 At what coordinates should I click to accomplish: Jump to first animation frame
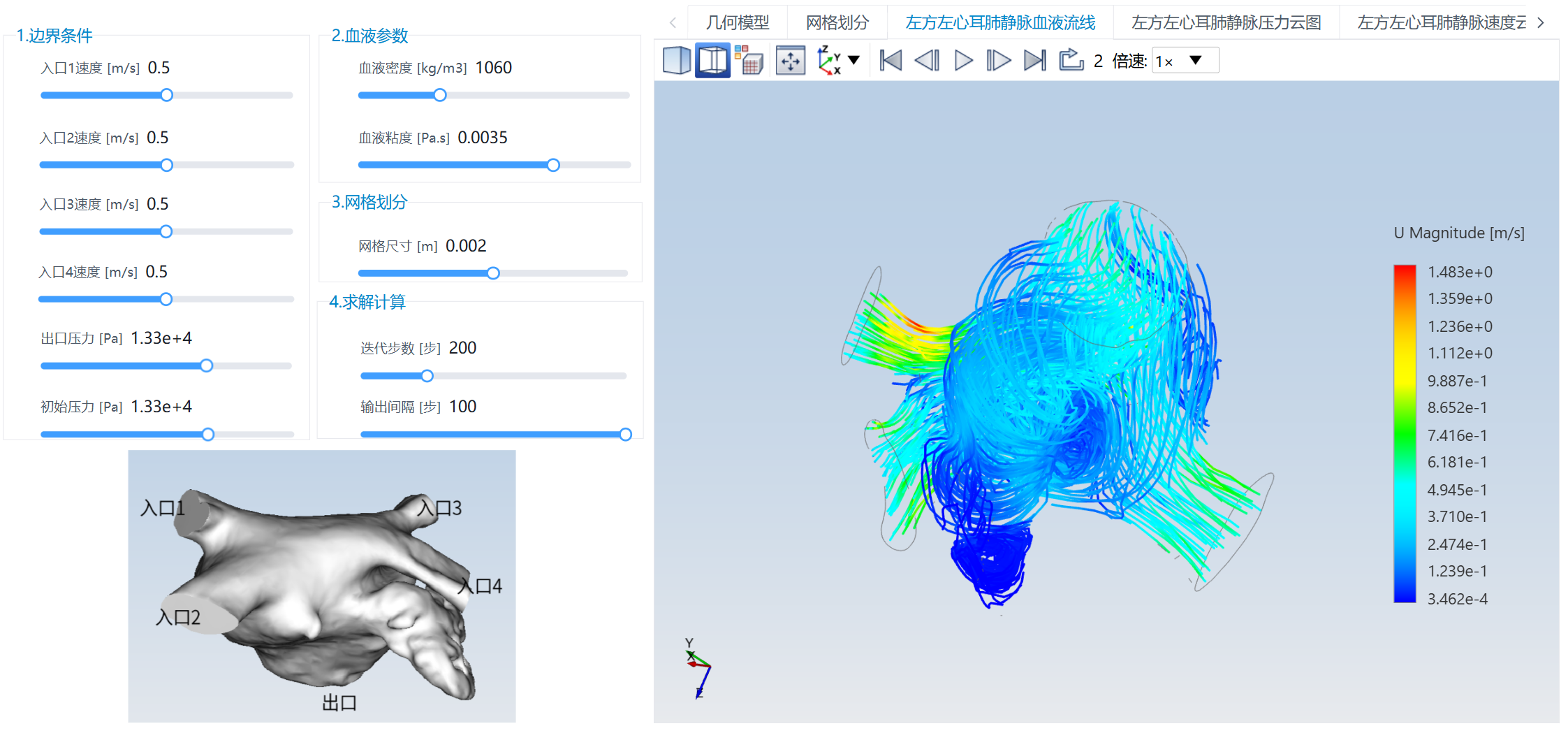click(x=891, y=61)
